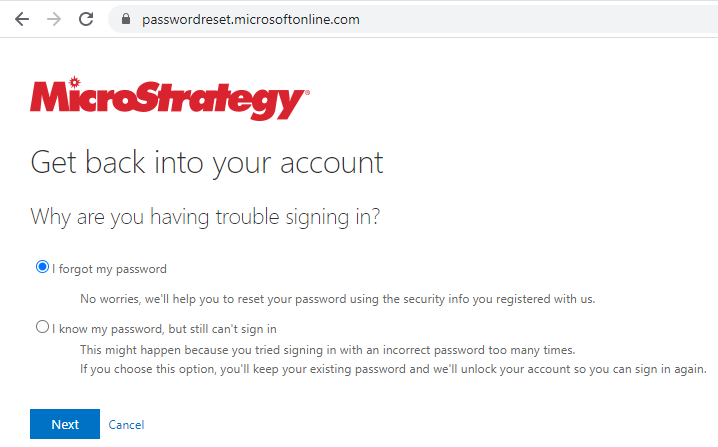Choose 'I know my password' radio button
Image resolution: width=718 pixels, height=447 pixels.
42,326
